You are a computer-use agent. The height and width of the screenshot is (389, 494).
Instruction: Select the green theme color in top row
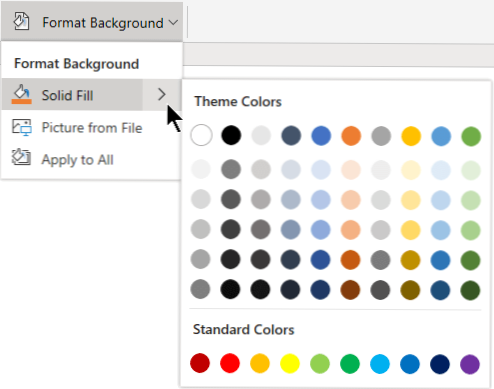471,136
